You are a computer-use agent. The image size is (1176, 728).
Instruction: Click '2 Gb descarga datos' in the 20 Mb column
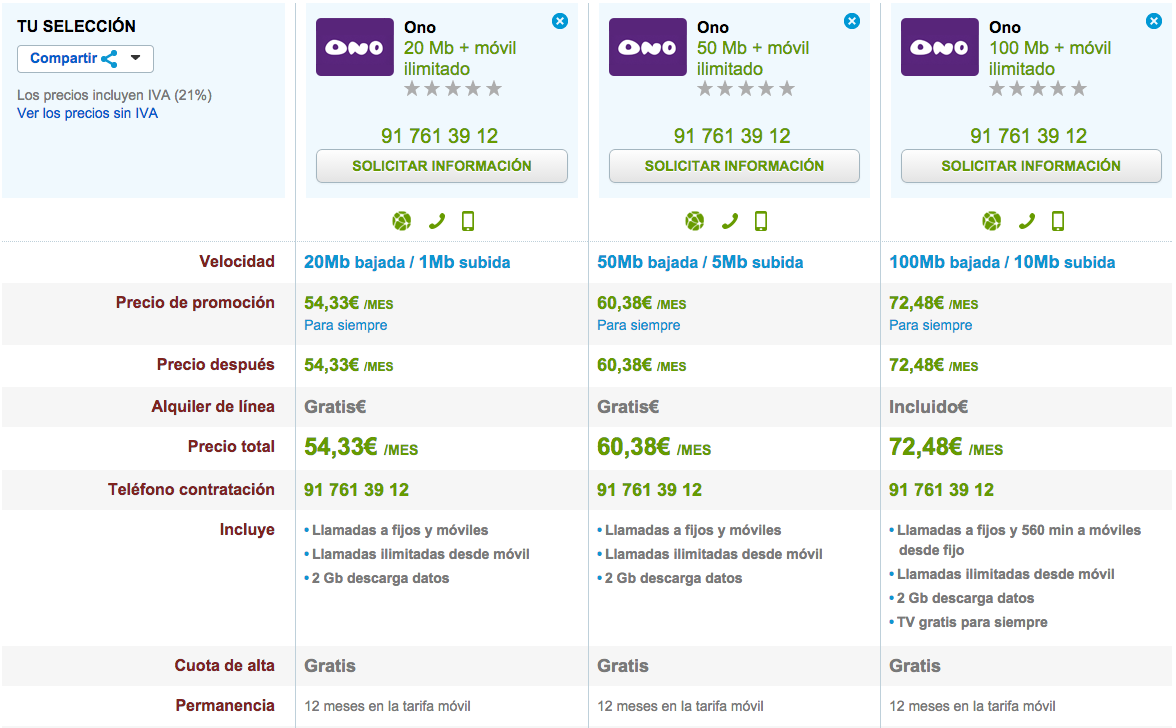click(380, 578)
